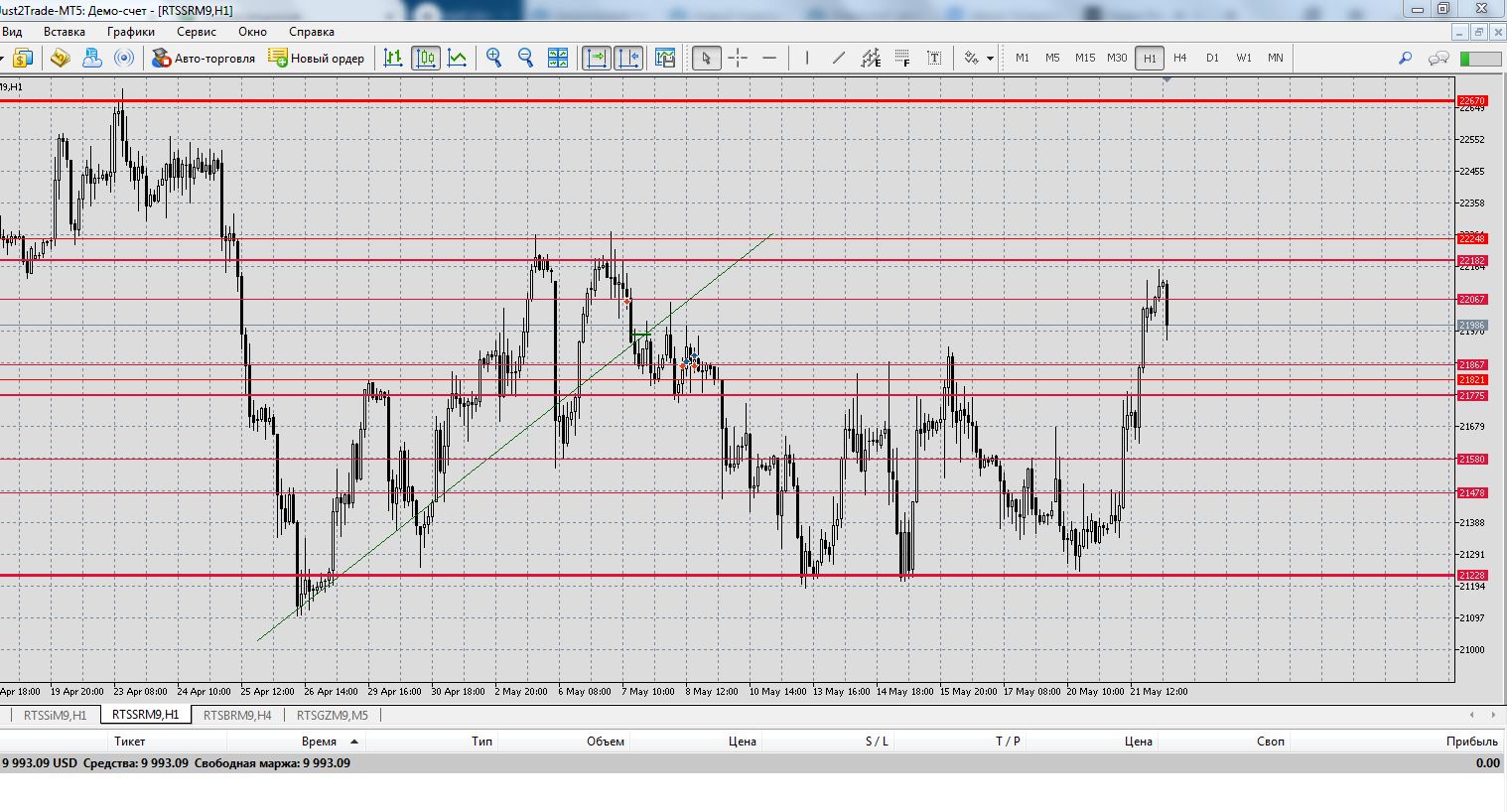The height and width of the screenshot is (812, 1507).
Task: Choose the Fibonacci retracement tool
Action: [902, 58]
